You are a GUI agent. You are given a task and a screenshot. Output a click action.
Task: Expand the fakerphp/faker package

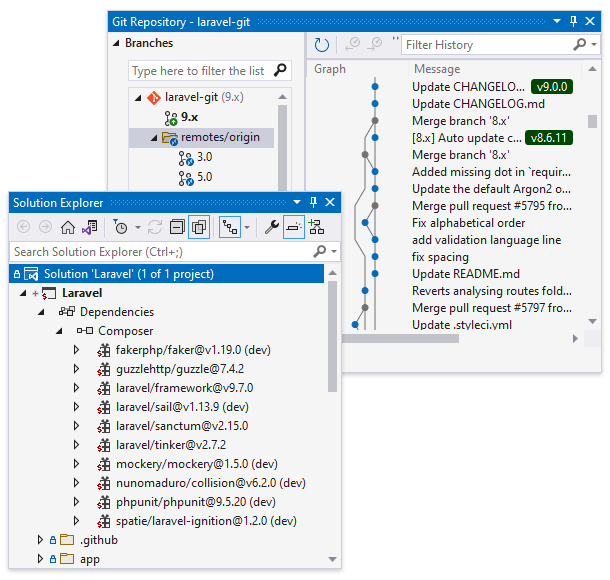click(x=76, y=350)
